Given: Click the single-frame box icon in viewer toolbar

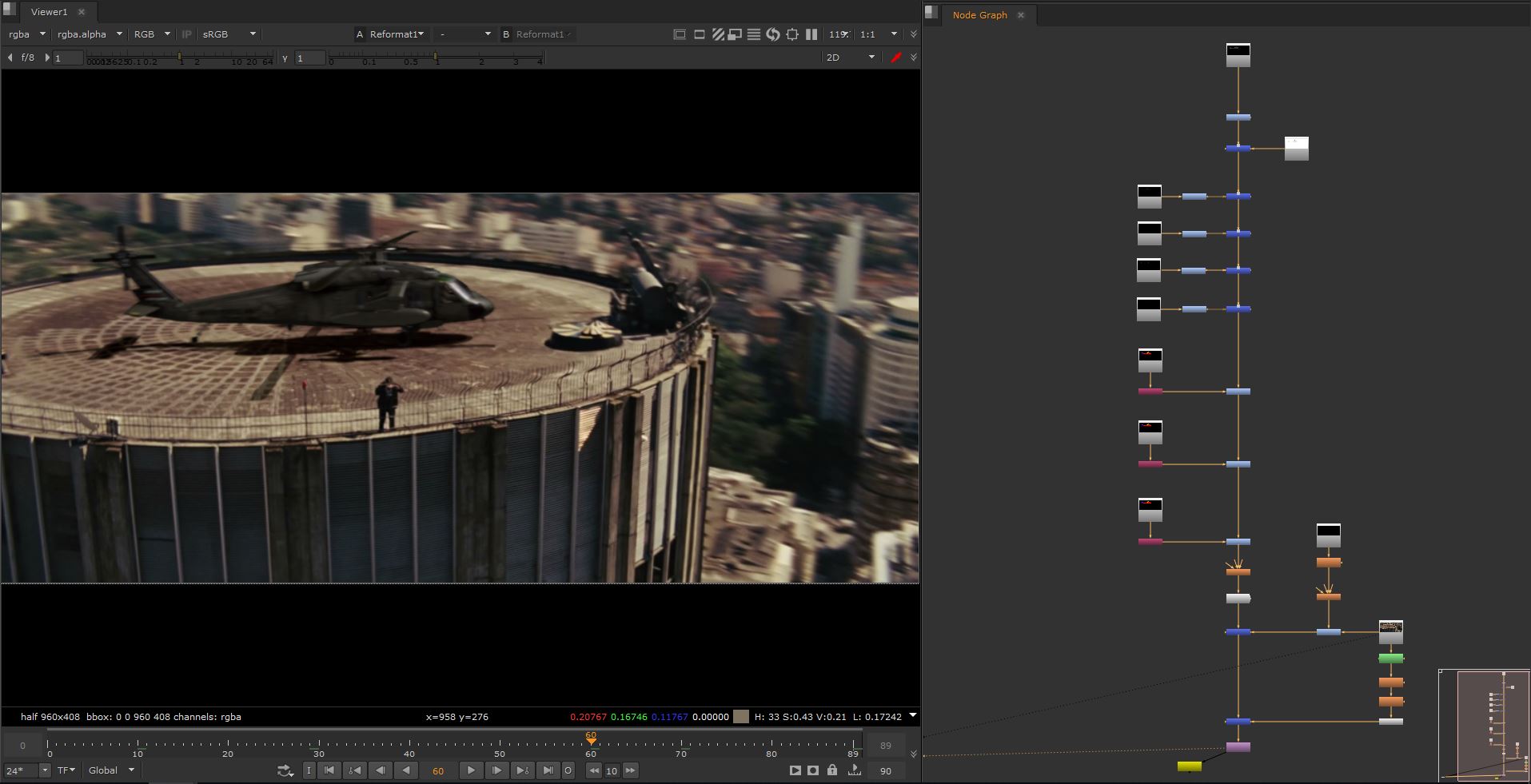Looking at the screenshot, I should pos(700,34).
